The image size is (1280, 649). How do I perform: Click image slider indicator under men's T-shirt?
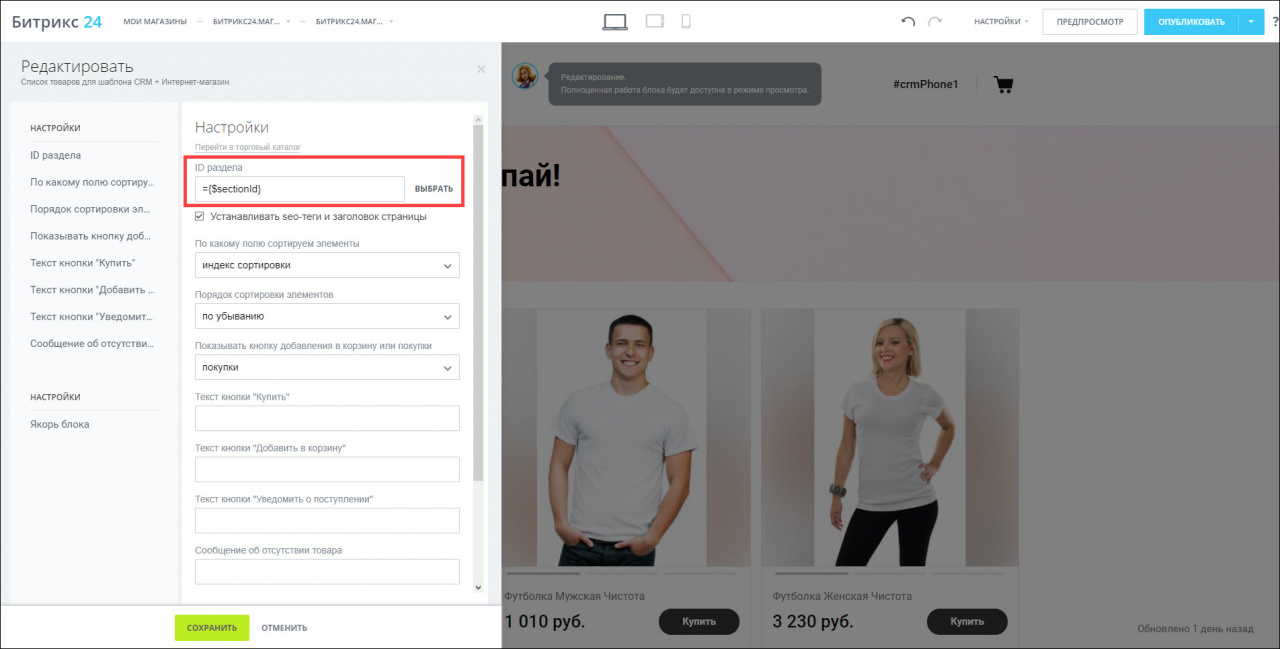click(623, 574)
